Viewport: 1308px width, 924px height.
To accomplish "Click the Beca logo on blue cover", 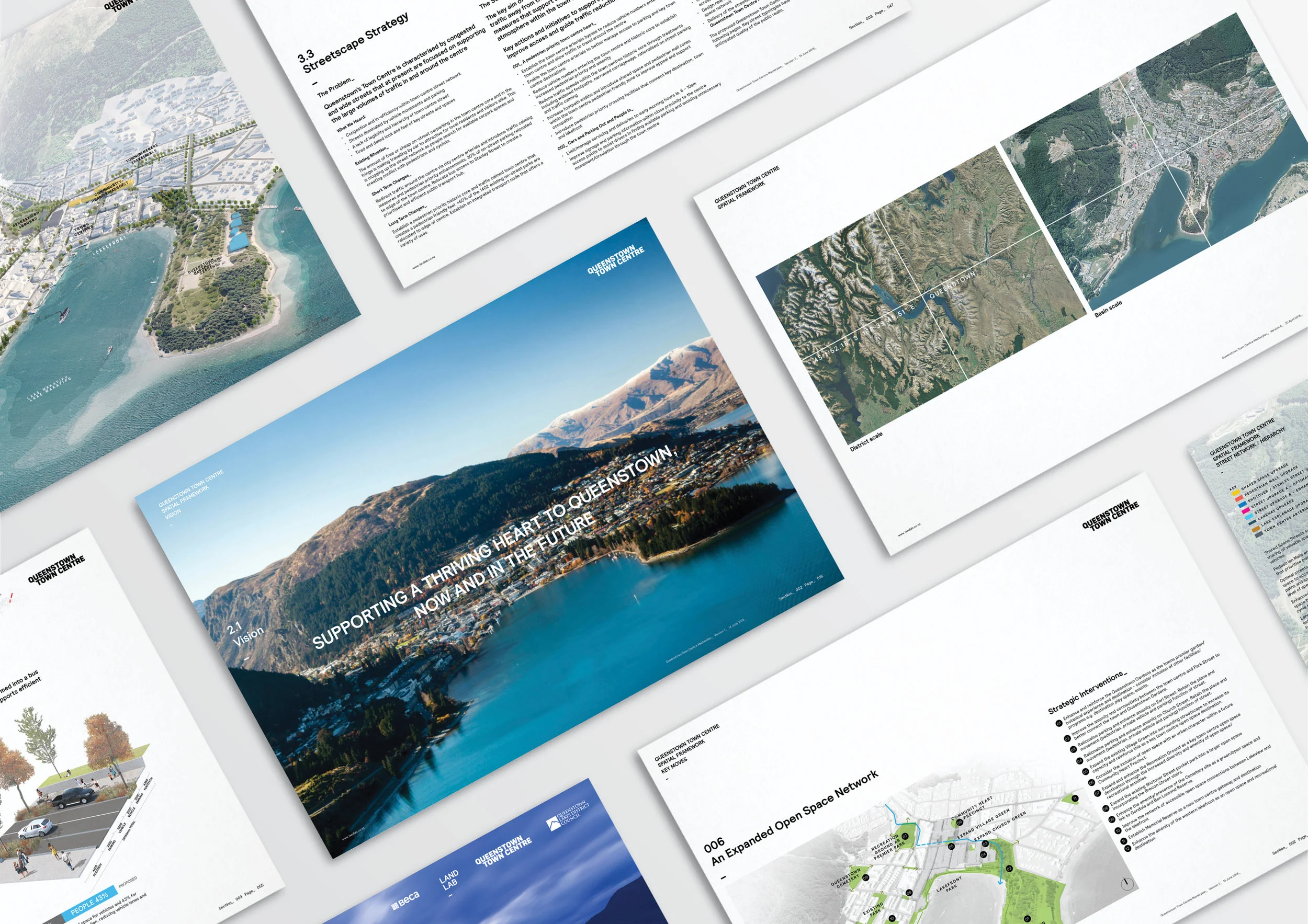I will (x=405, y=900).
